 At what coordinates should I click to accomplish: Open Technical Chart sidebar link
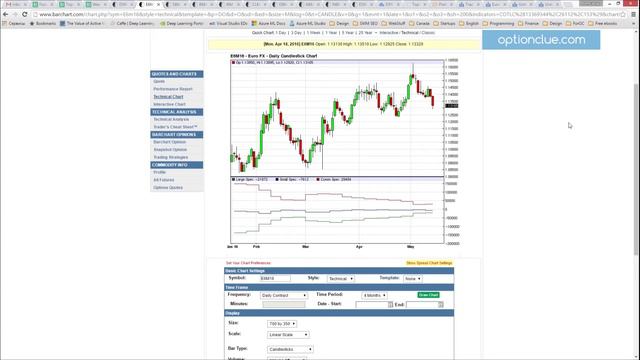click(x=168, y=97)
